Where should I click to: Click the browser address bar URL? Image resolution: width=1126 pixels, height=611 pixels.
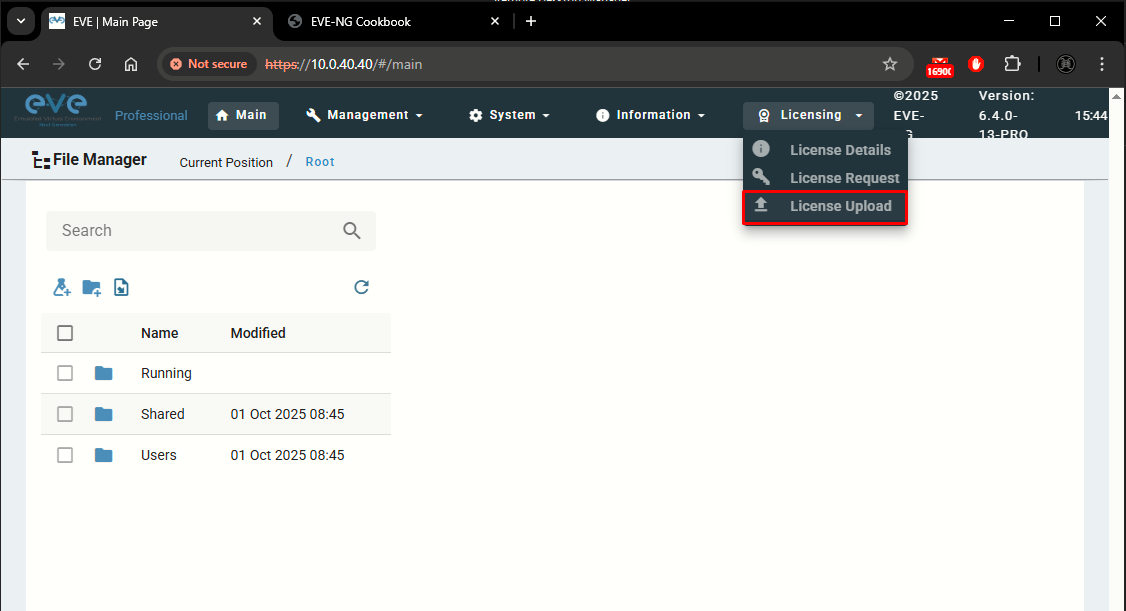pos(343,64)
